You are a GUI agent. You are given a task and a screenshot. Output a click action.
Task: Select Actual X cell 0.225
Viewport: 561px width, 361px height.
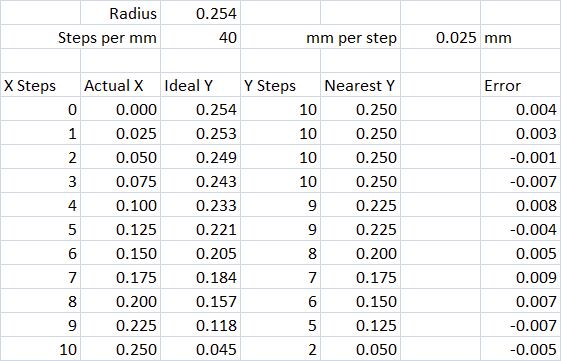pyautogui.click(x=121, y=325)
